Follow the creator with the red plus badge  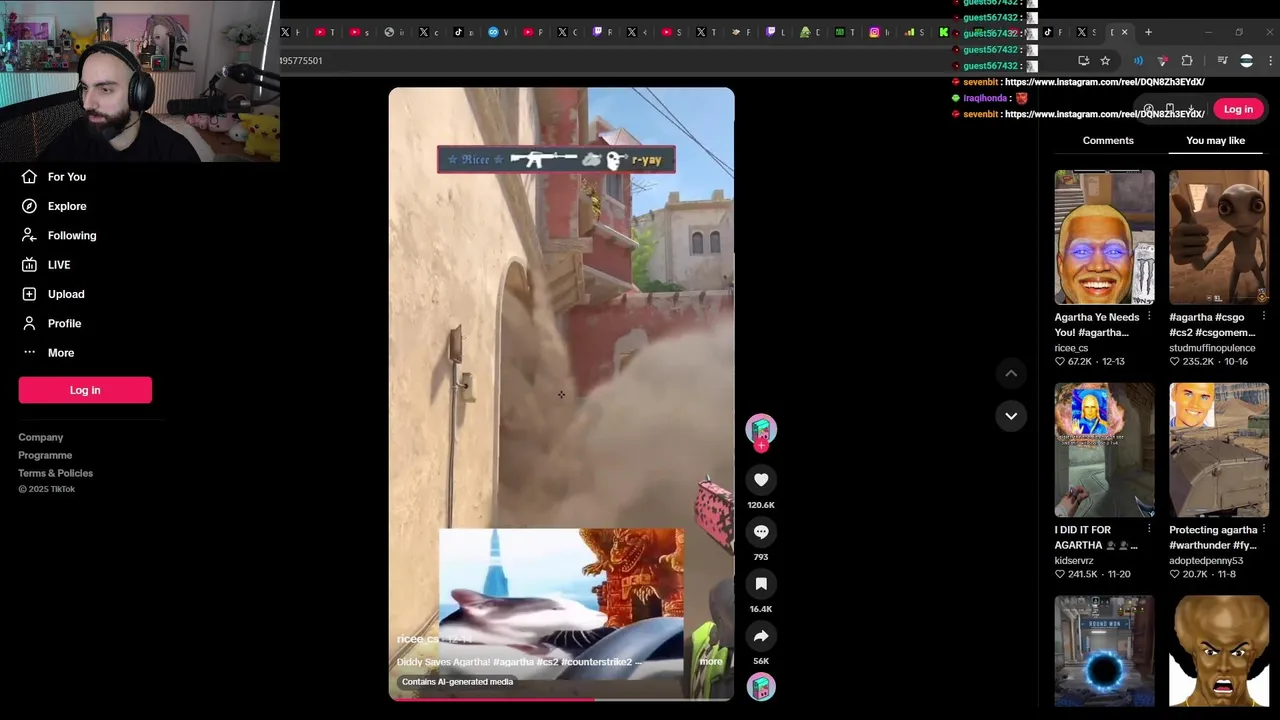pos(761,446)
